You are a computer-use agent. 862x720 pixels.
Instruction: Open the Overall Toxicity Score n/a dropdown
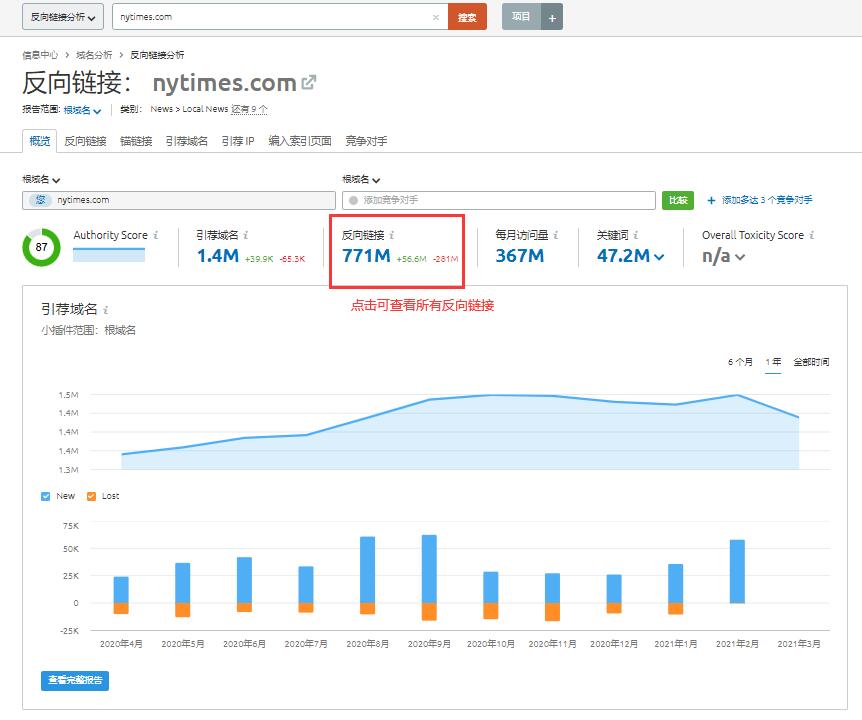(738, 258)
